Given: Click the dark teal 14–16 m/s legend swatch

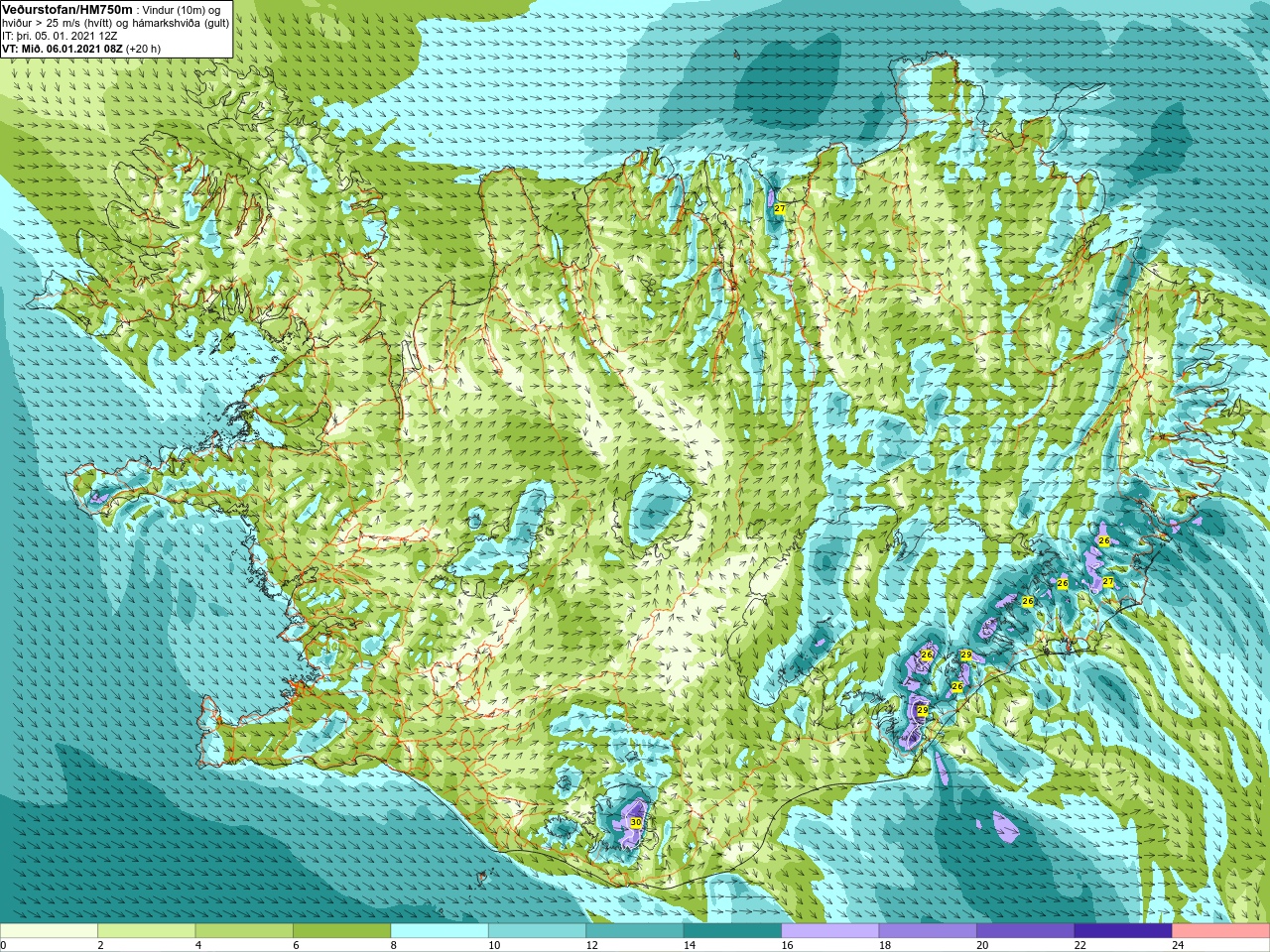Looking at the screenshot, I should point(732,931).
